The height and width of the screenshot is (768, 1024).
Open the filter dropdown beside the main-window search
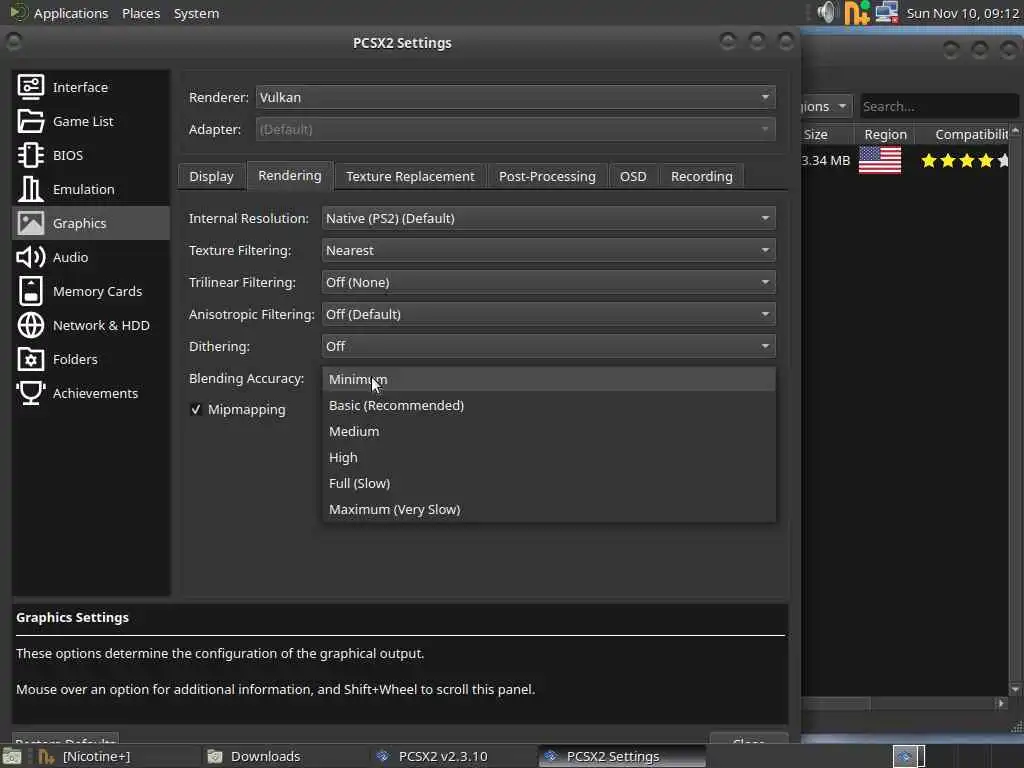point(826,106)
